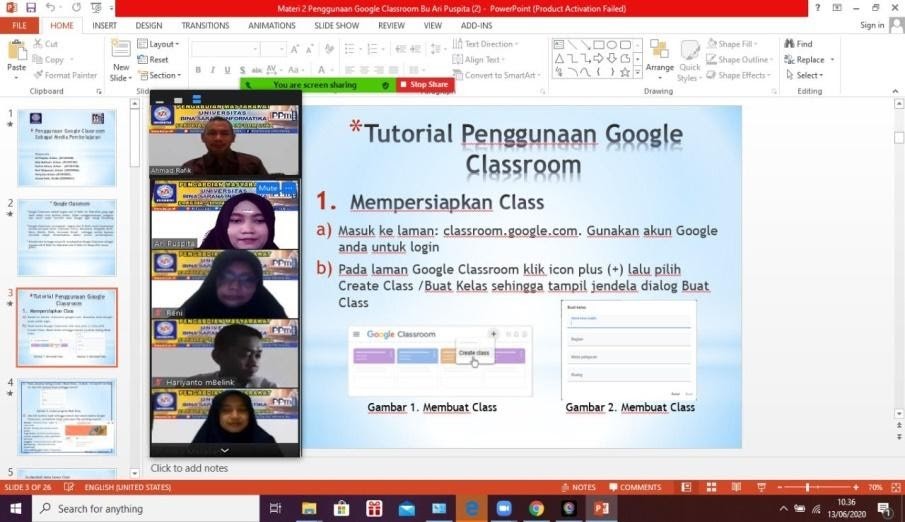Screen dimensions: 905x522
Task: Click the Save icon in quick access toolbar
Action: (31, 8)
